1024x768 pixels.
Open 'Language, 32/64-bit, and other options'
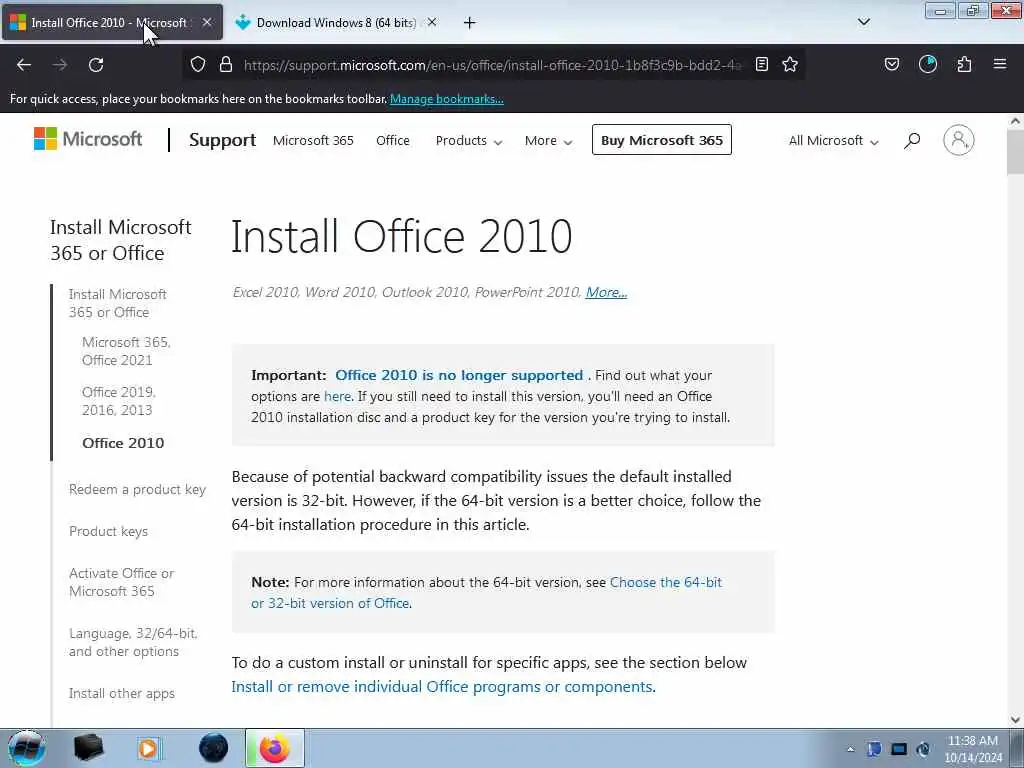coord(133,642)
